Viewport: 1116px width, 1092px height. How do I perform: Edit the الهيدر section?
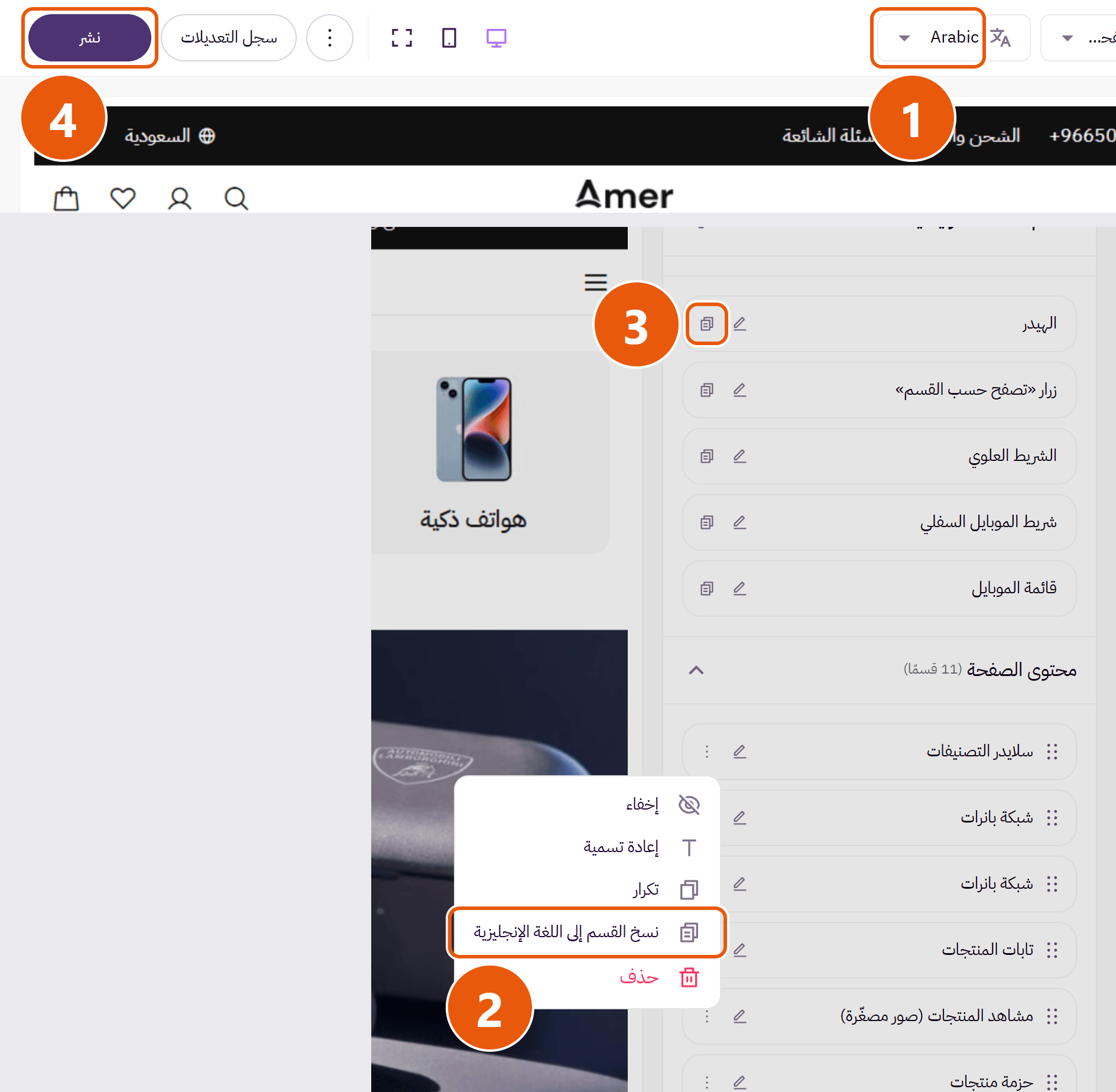[x=740, y=324]
